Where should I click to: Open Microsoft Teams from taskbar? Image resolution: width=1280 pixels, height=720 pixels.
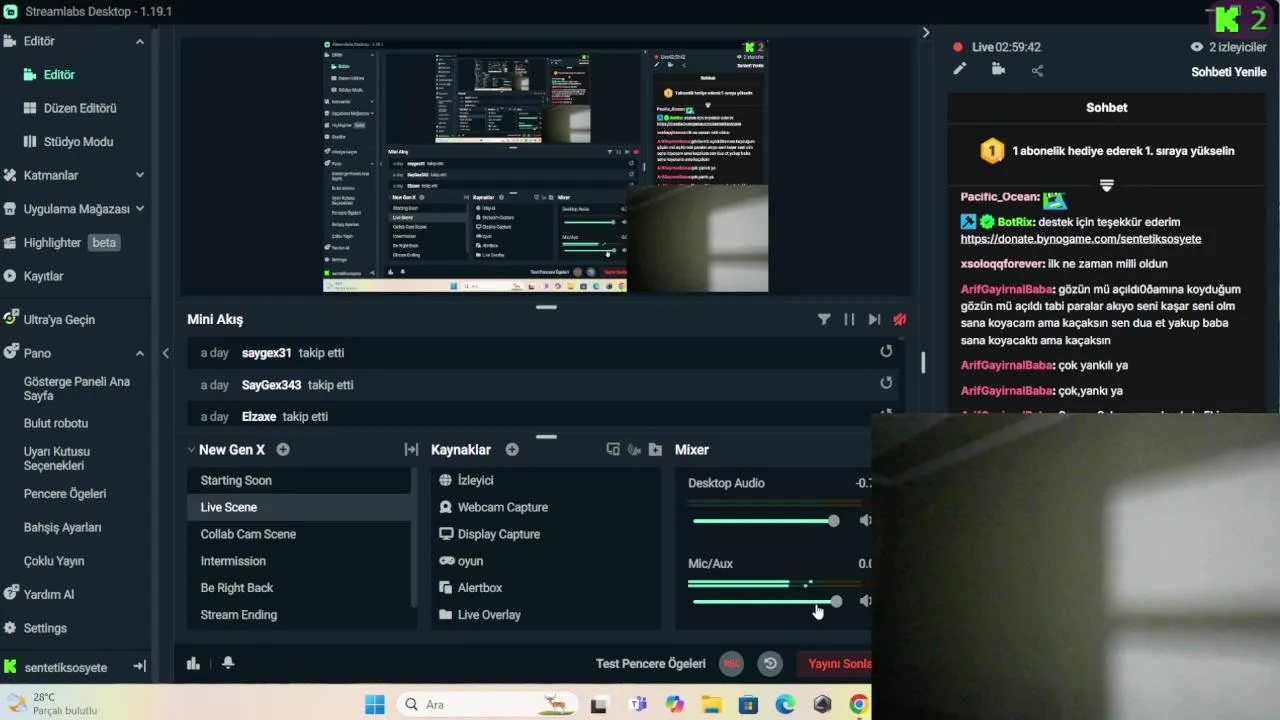point(638,704)
